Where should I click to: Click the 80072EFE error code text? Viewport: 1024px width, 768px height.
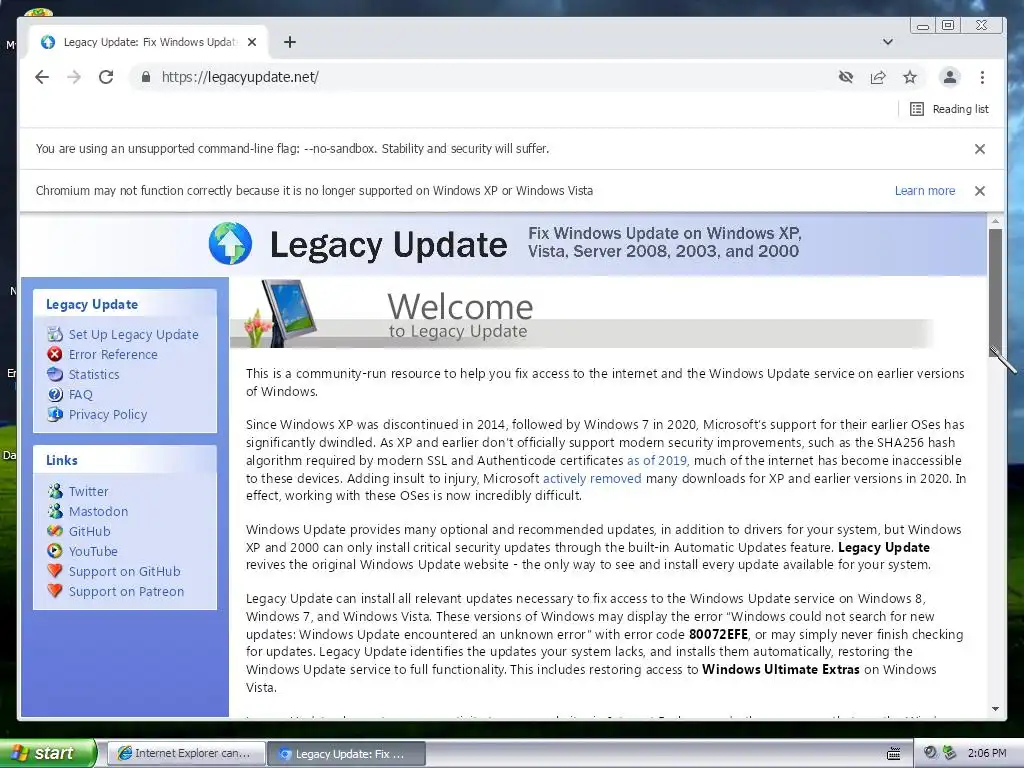point(718,635)
